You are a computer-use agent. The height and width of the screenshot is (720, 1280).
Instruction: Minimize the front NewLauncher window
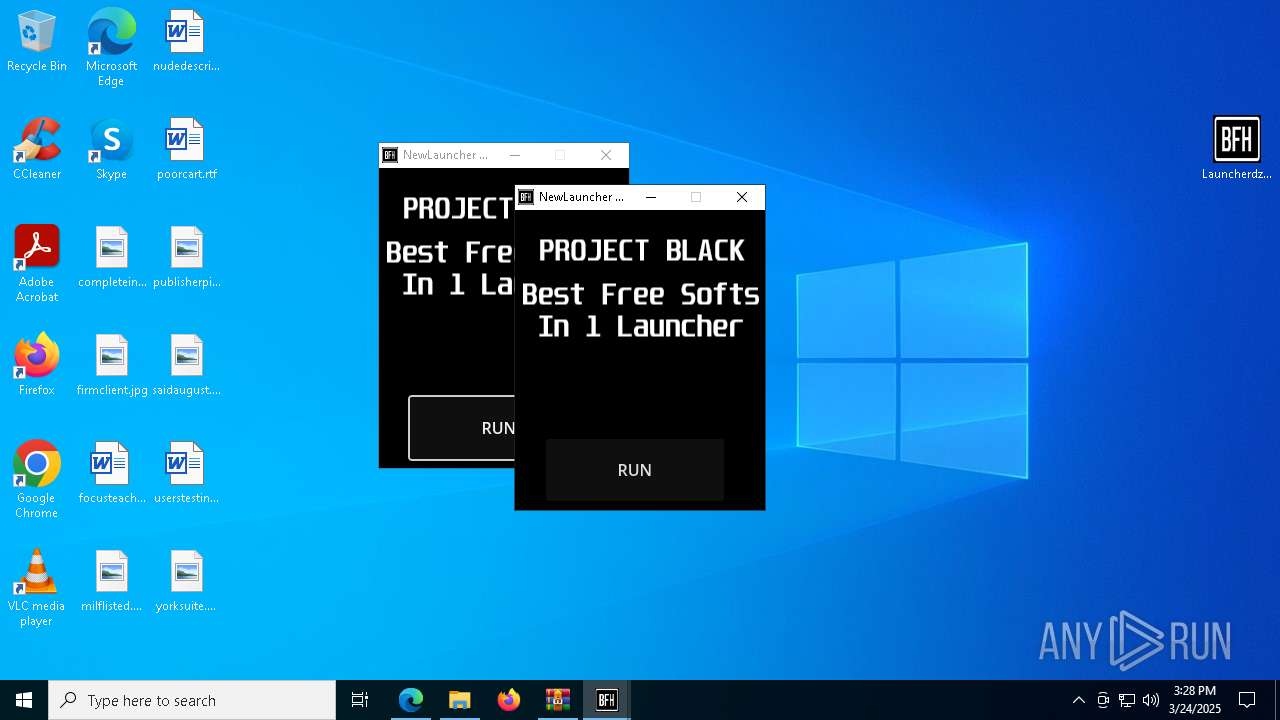[x=651, y=197]
